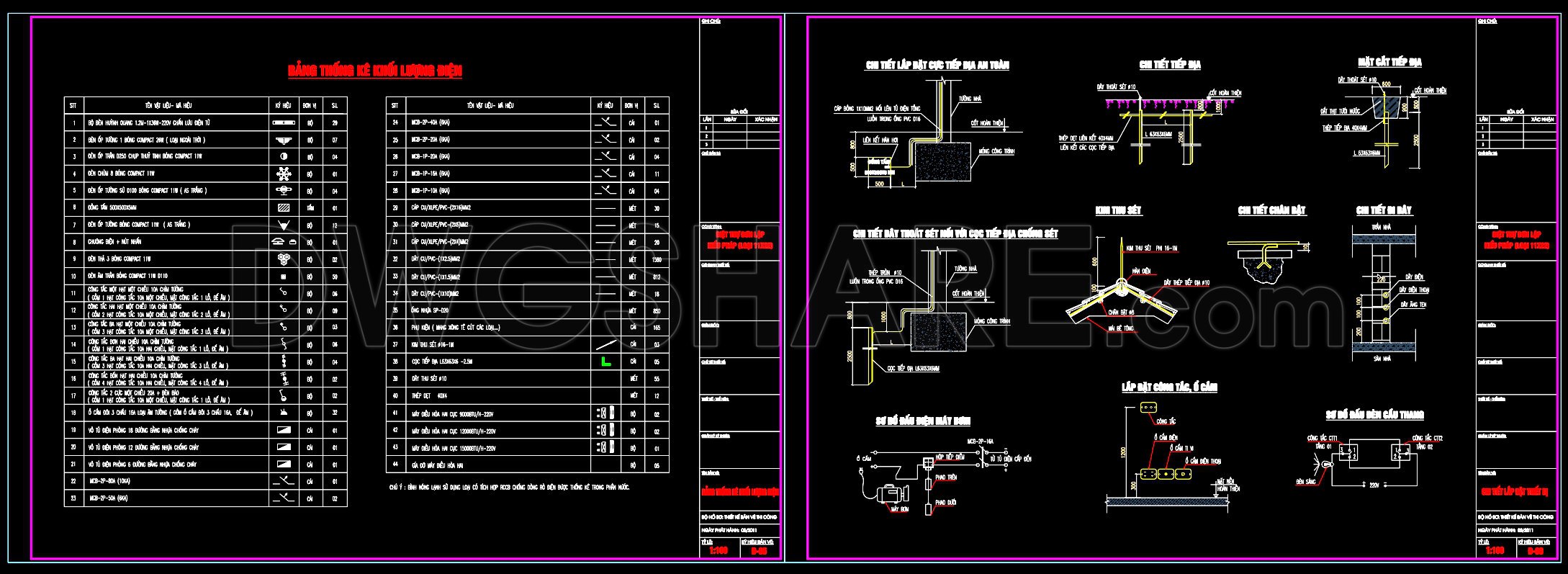This screenshot has height=574, width=1568.
Task: Click the heading 'CHI TIẾT ĐI DÂY'
Action: click(x=1384, y=210)
